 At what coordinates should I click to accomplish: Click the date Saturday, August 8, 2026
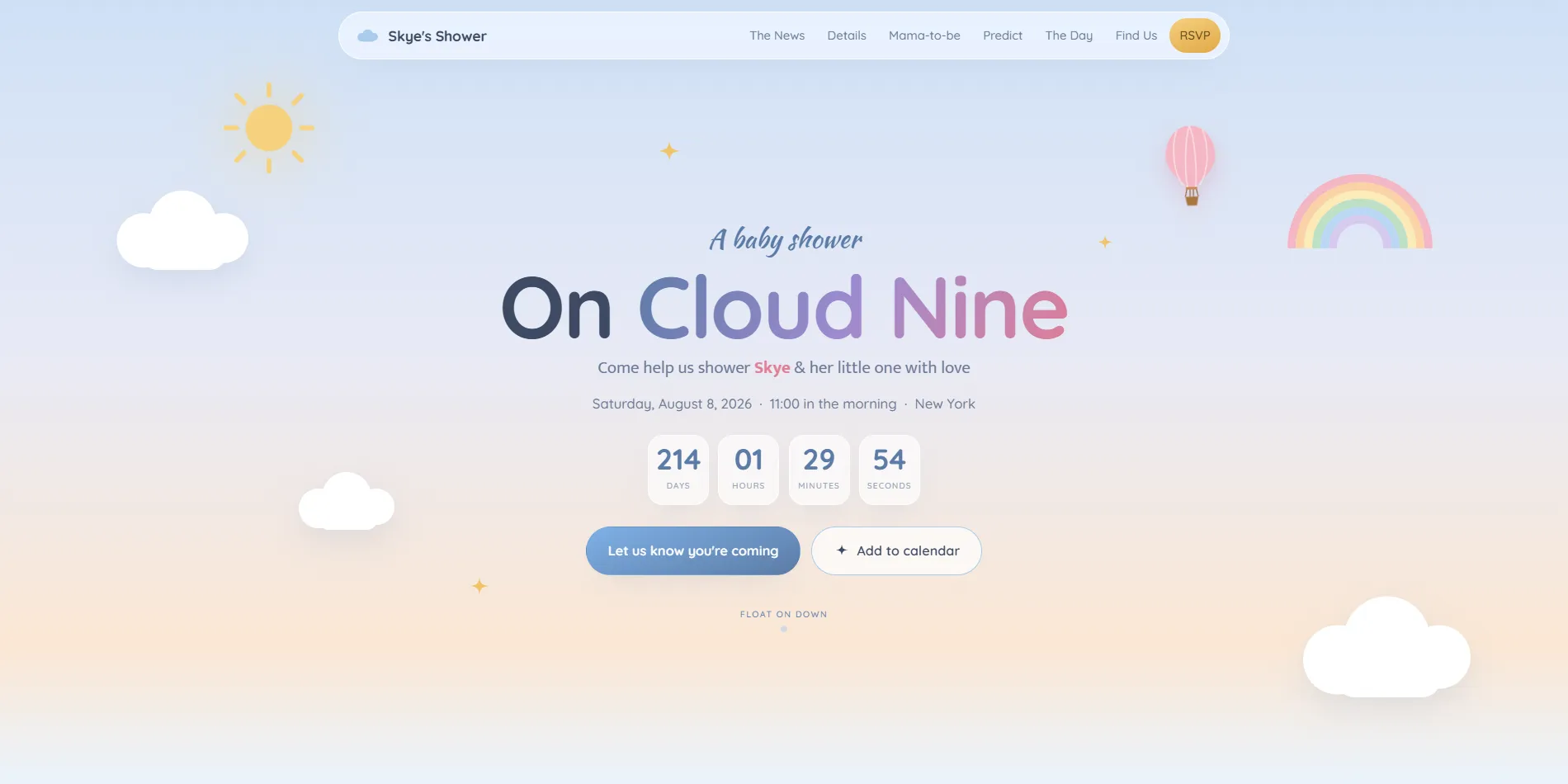pyautogui.click(x=672, y=404)
